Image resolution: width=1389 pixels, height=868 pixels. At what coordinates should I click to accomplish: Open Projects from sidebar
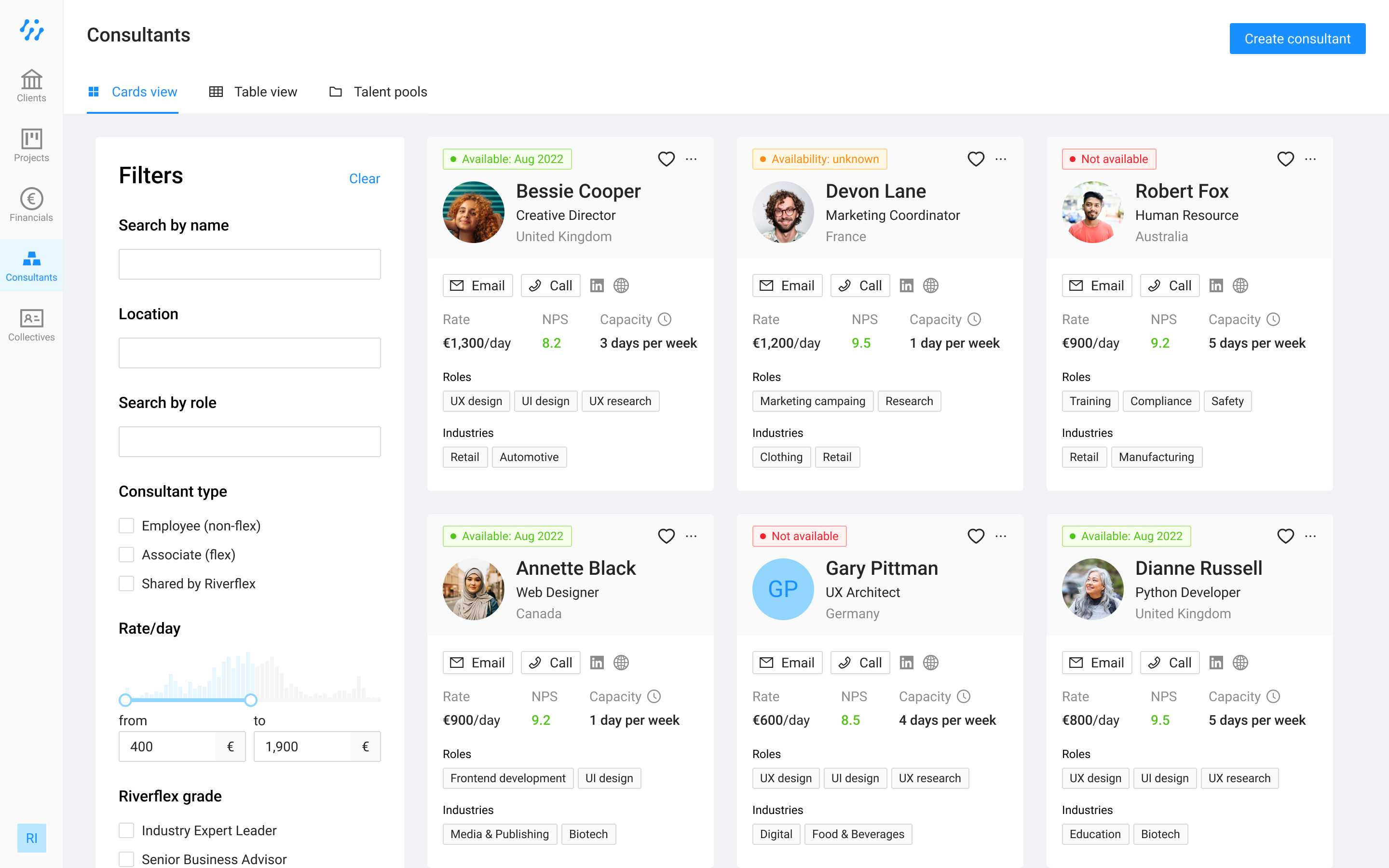click(x=31, y=145)
